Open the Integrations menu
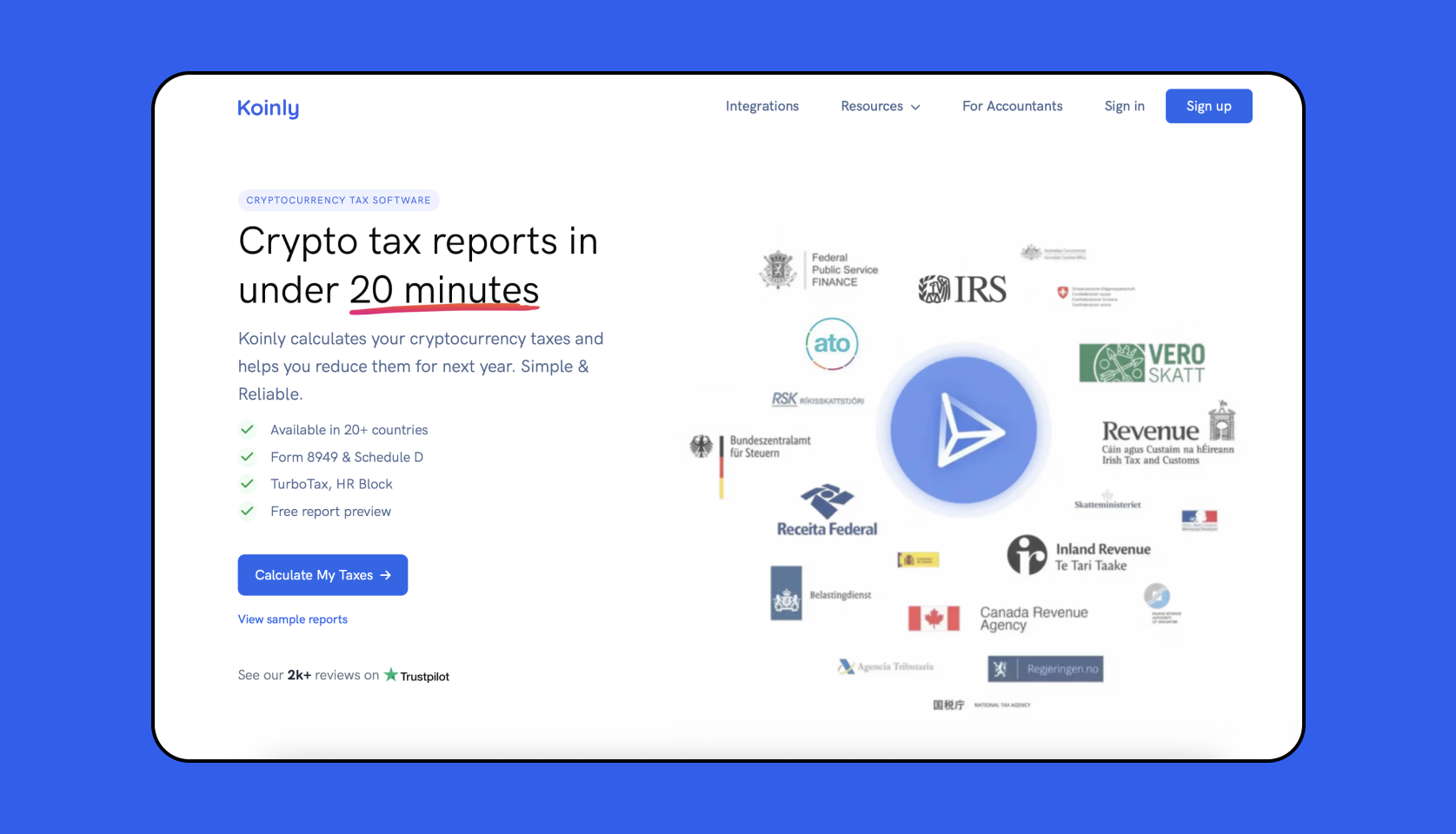The image size is (1456, 834). pos(761,106)
